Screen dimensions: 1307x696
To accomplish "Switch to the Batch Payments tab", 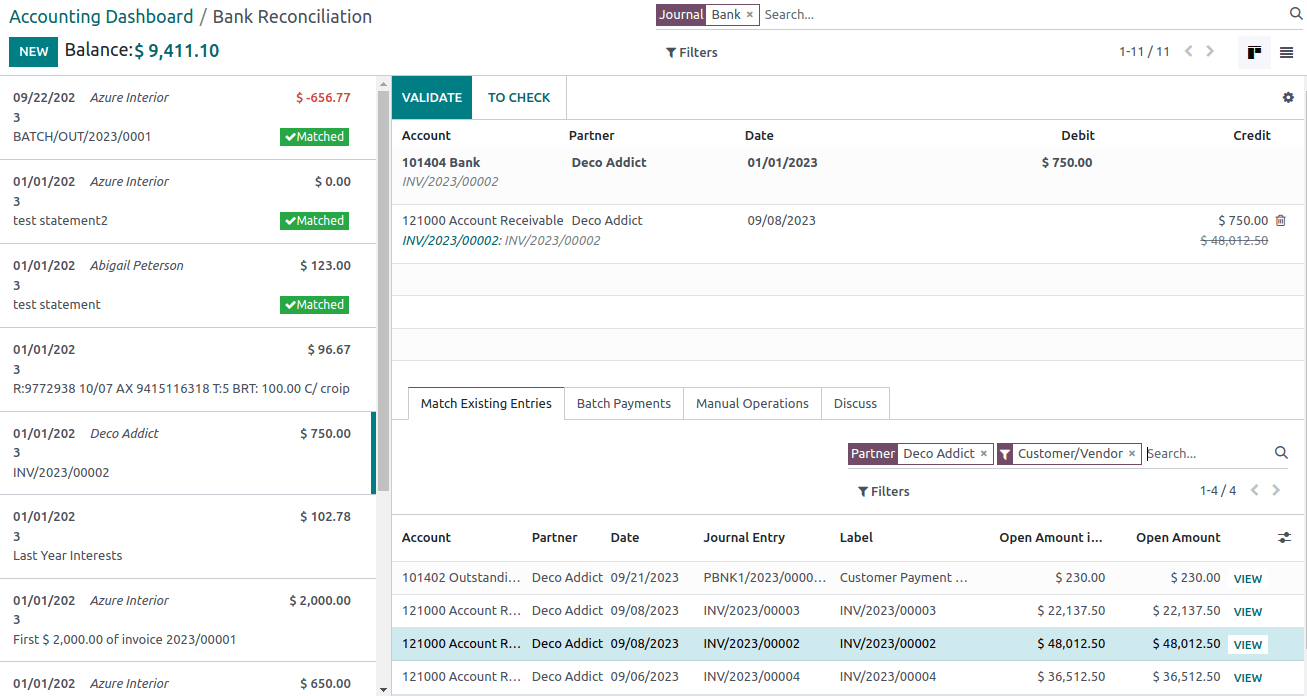I will [x=623, y=403].
